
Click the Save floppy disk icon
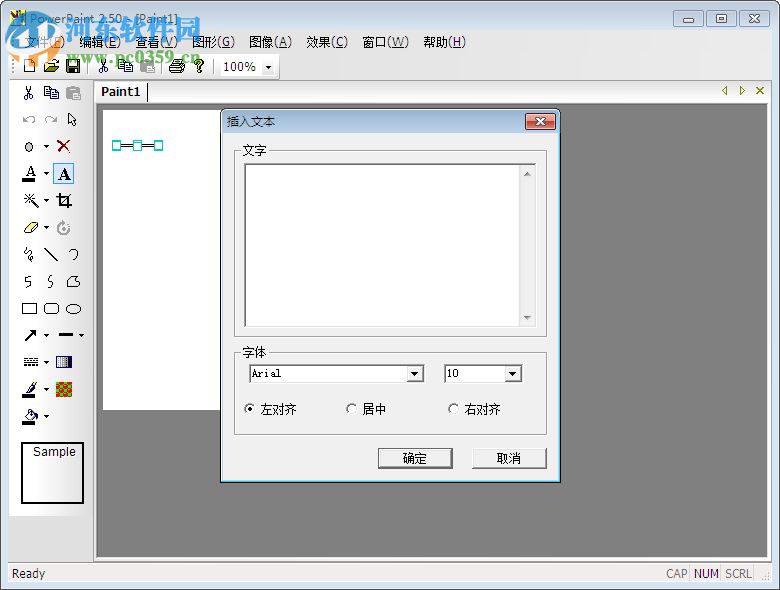(x=73, y=66)
